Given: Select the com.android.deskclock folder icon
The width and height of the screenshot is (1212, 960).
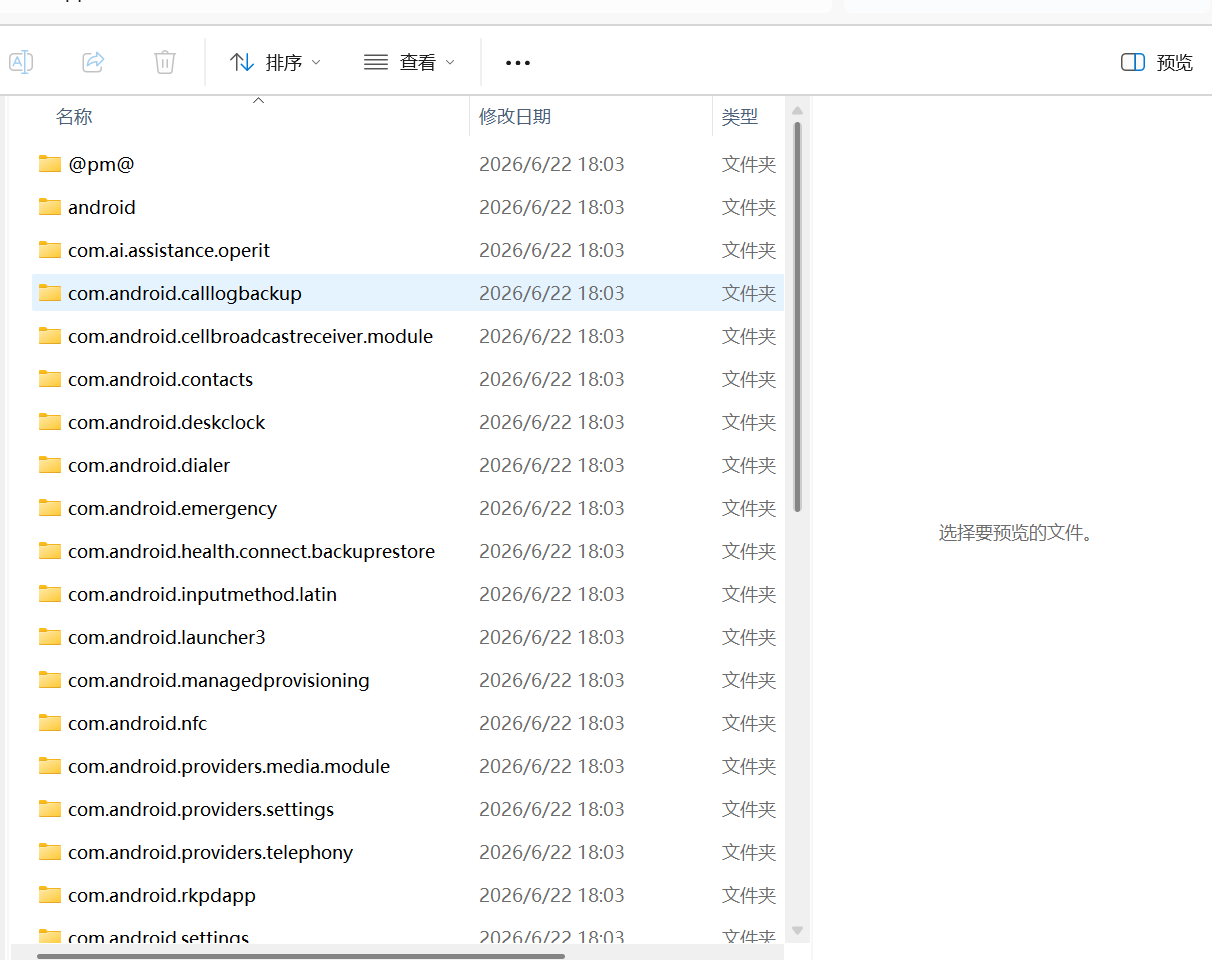Looking at the screenshot, I should [50, 422].
